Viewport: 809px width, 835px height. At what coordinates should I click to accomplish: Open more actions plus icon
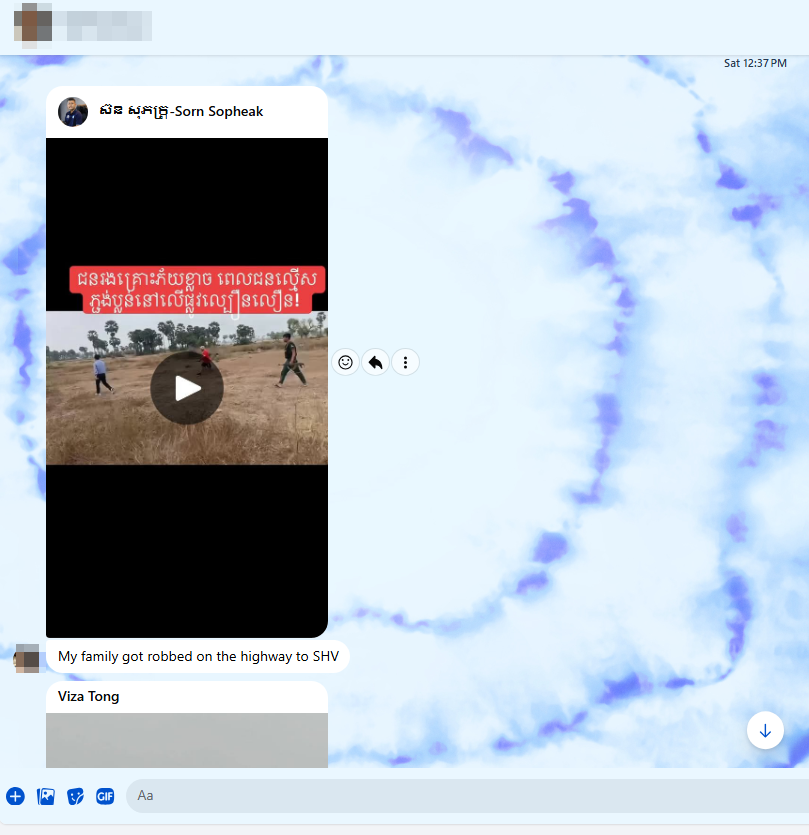15,796
